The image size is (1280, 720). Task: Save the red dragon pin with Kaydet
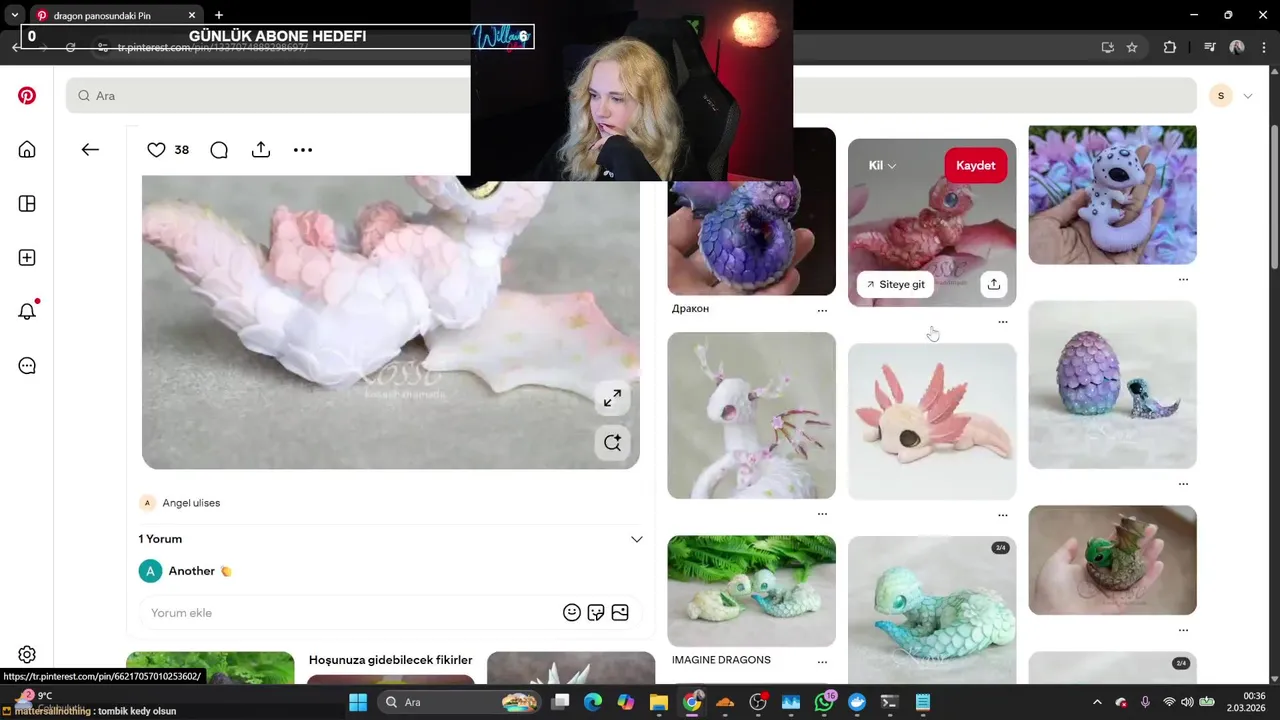975,166
